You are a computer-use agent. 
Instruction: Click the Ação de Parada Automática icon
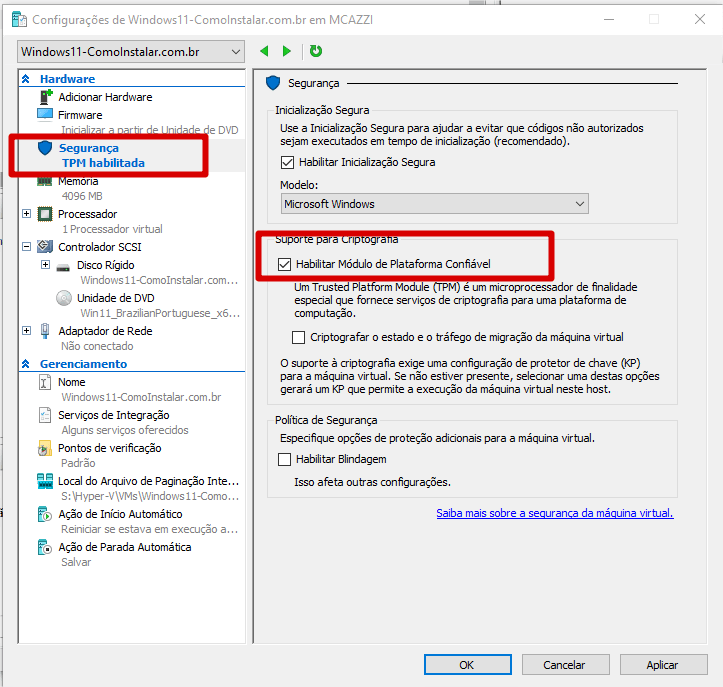tap(45, 547)
